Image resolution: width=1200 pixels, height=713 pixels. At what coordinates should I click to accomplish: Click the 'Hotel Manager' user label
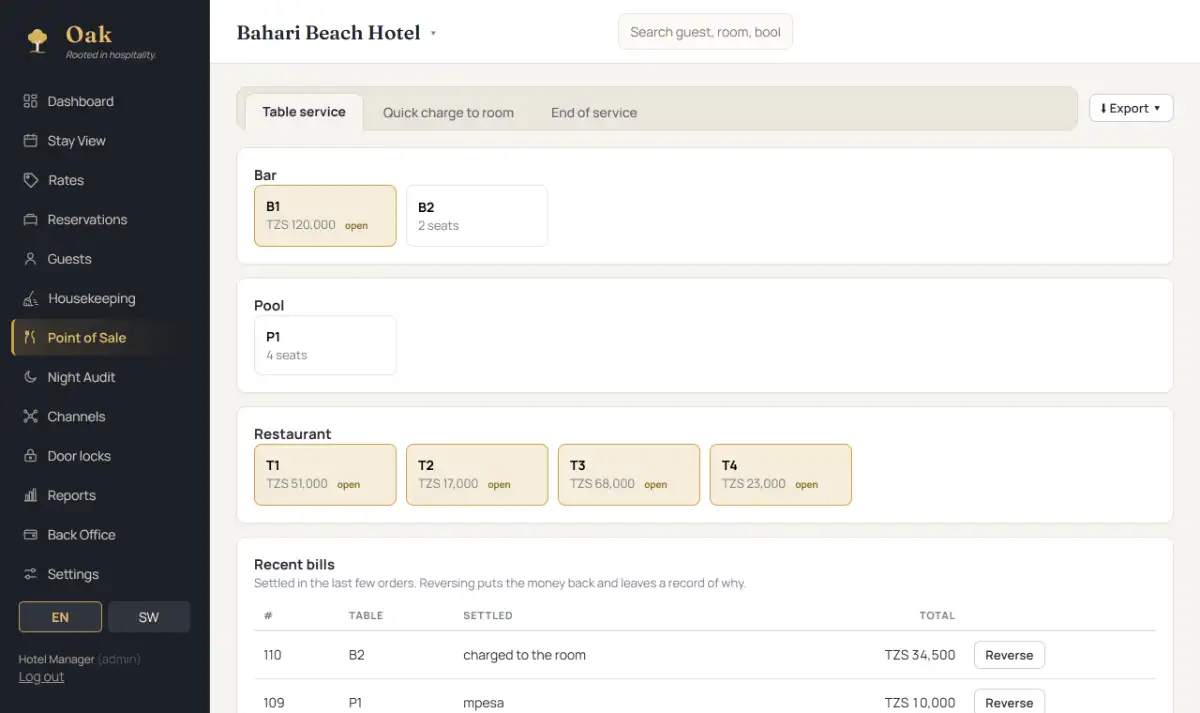pos(56,659)
